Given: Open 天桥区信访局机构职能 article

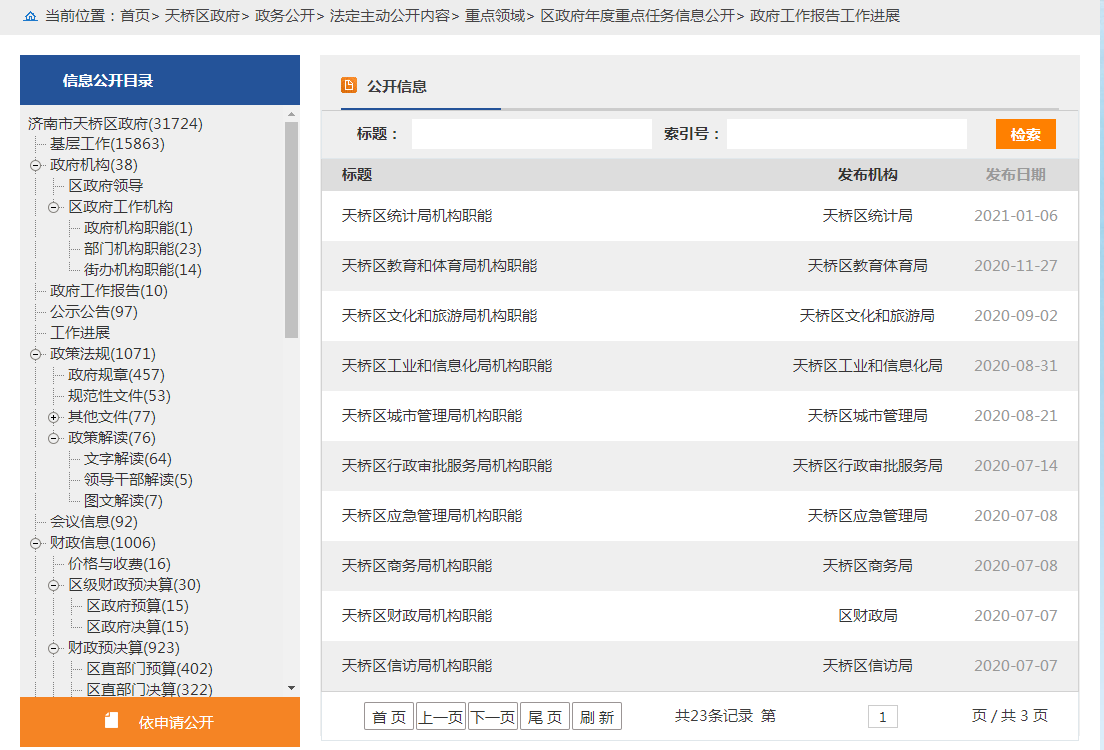Looking at the screenshot, I should (417, 666).
